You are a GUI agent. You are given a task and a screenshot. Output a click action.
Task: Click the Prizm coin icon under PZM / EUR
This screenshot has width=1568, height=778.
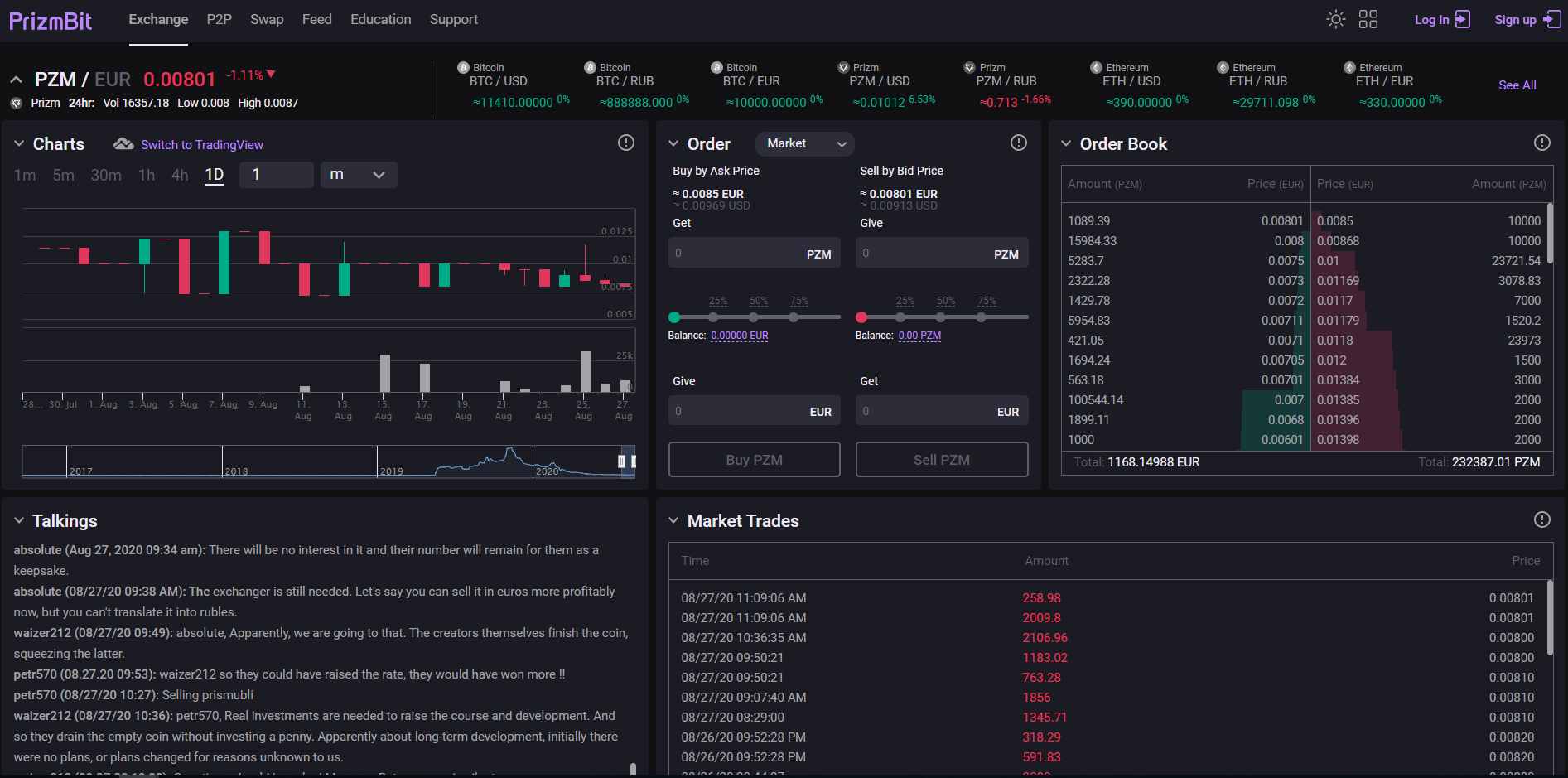click(16, 103)
